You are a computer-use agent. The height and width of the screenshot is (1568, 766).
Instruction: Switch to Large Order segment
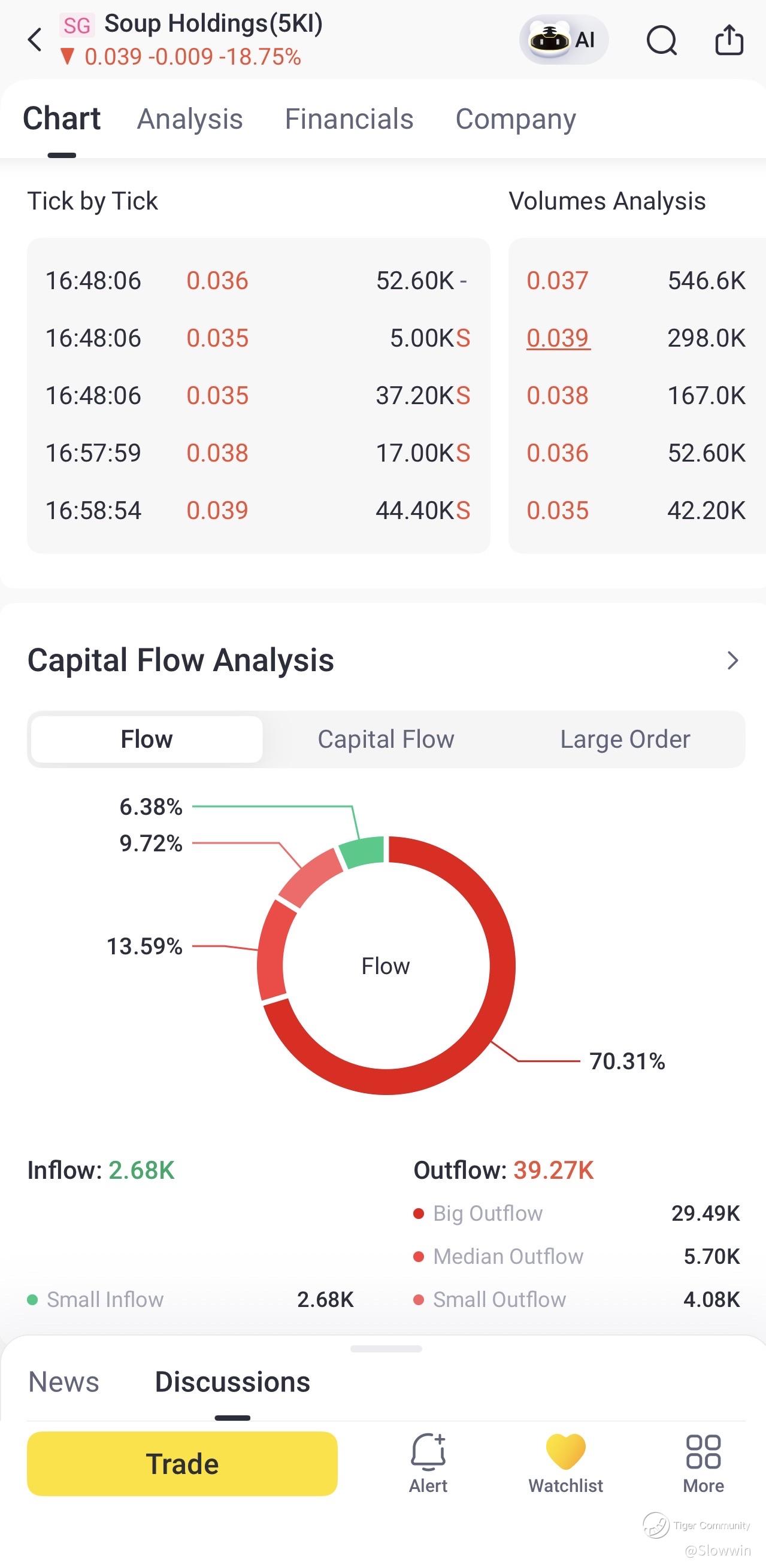click(x=625, y=739)
